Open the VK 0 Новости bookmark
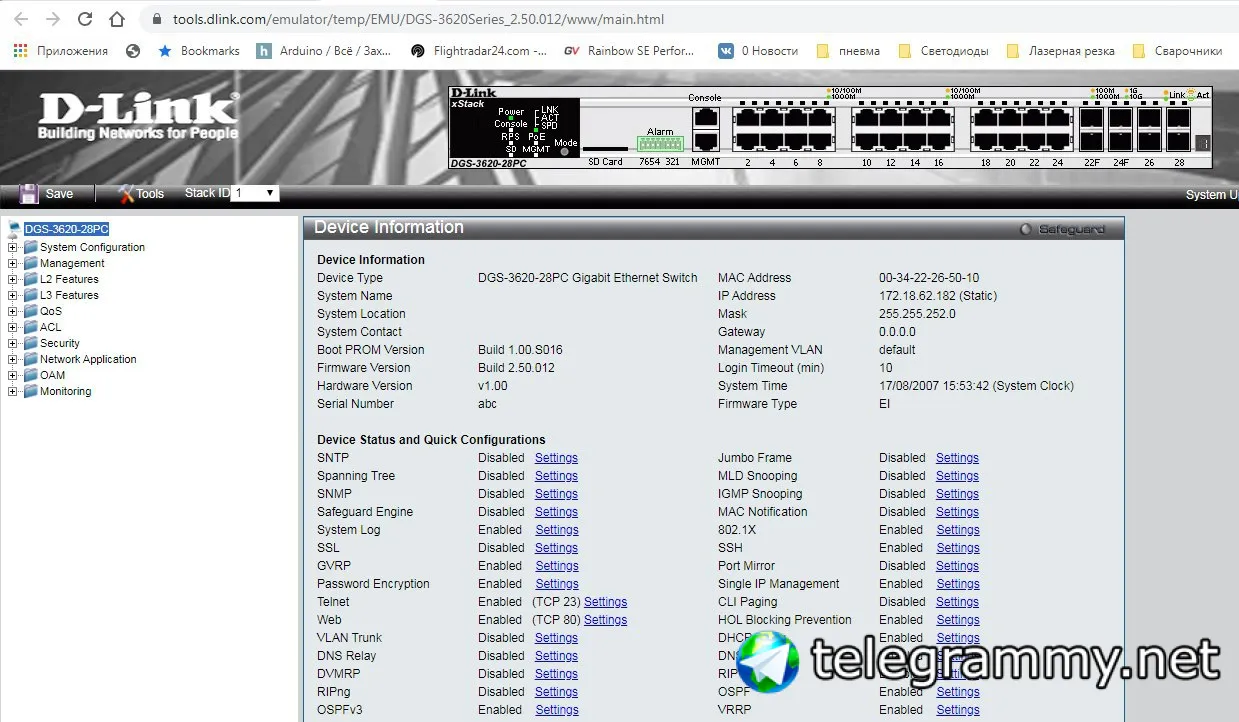Screen dimensions: 1239x722 (758, 51)
